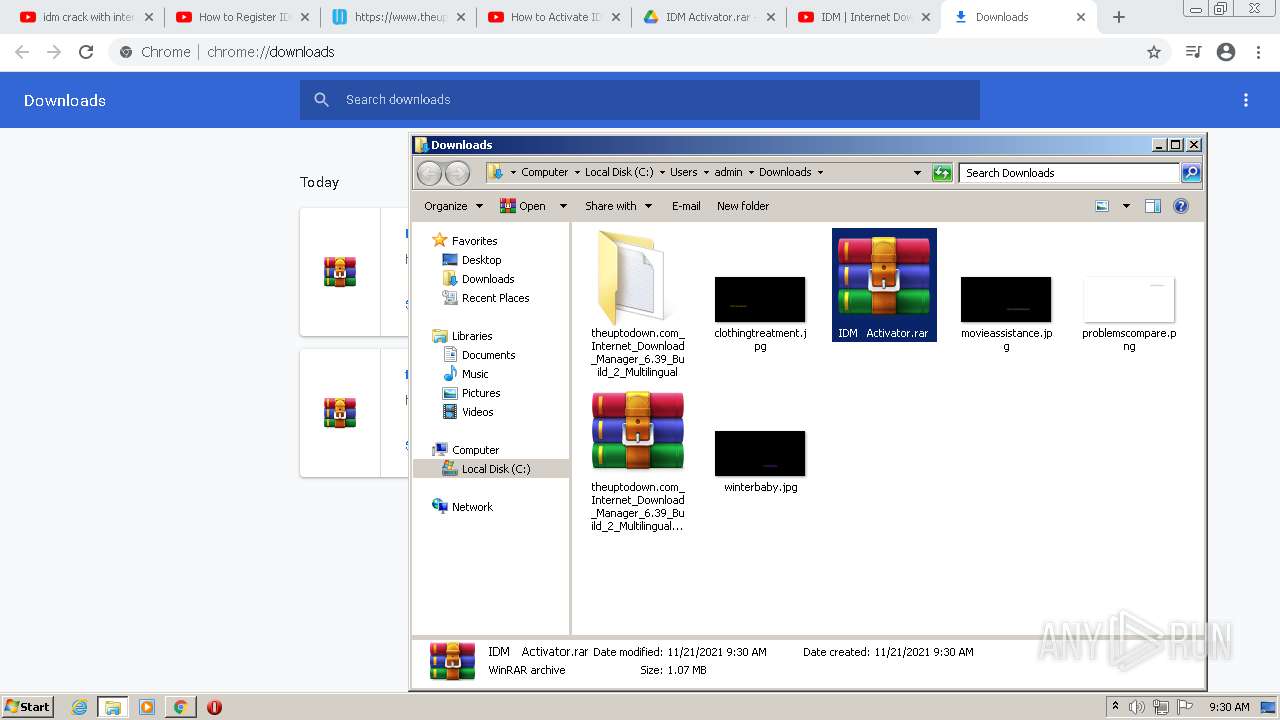Click Windows Explorer taskbar icon

tap(113, 707)
